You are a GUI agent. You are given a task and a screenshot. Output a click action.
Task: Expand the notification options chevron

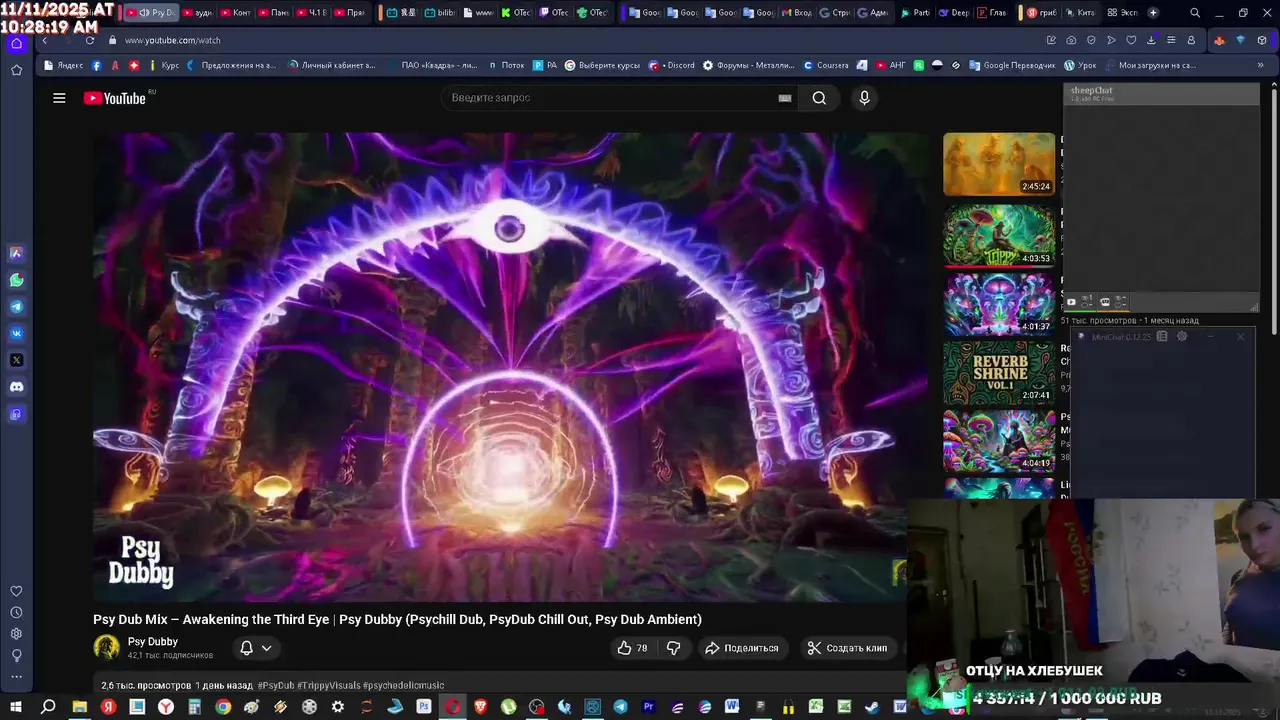[266, 648]
